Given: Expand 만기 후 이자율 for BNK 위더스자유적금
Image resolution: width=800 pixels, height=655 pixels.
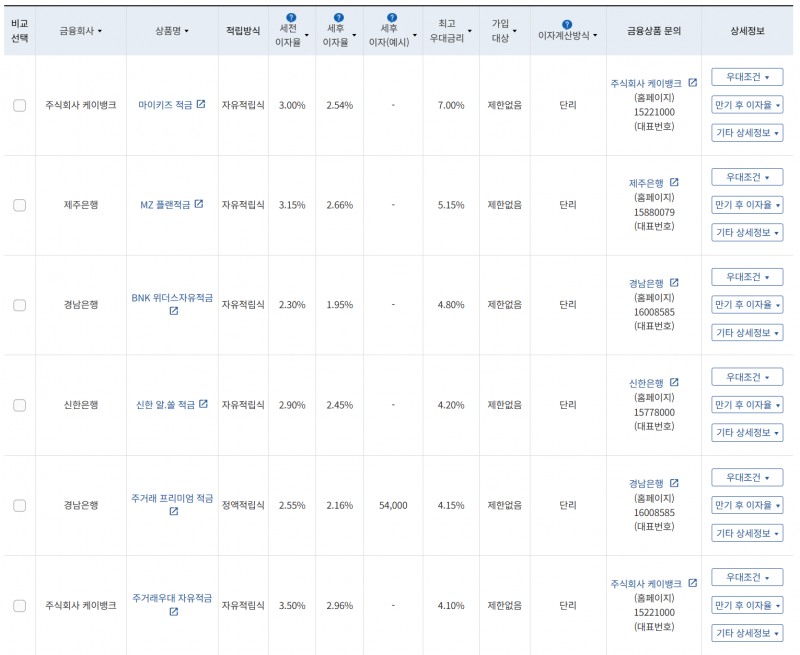Looking at the screenshot, I should (x=747, y=305).
